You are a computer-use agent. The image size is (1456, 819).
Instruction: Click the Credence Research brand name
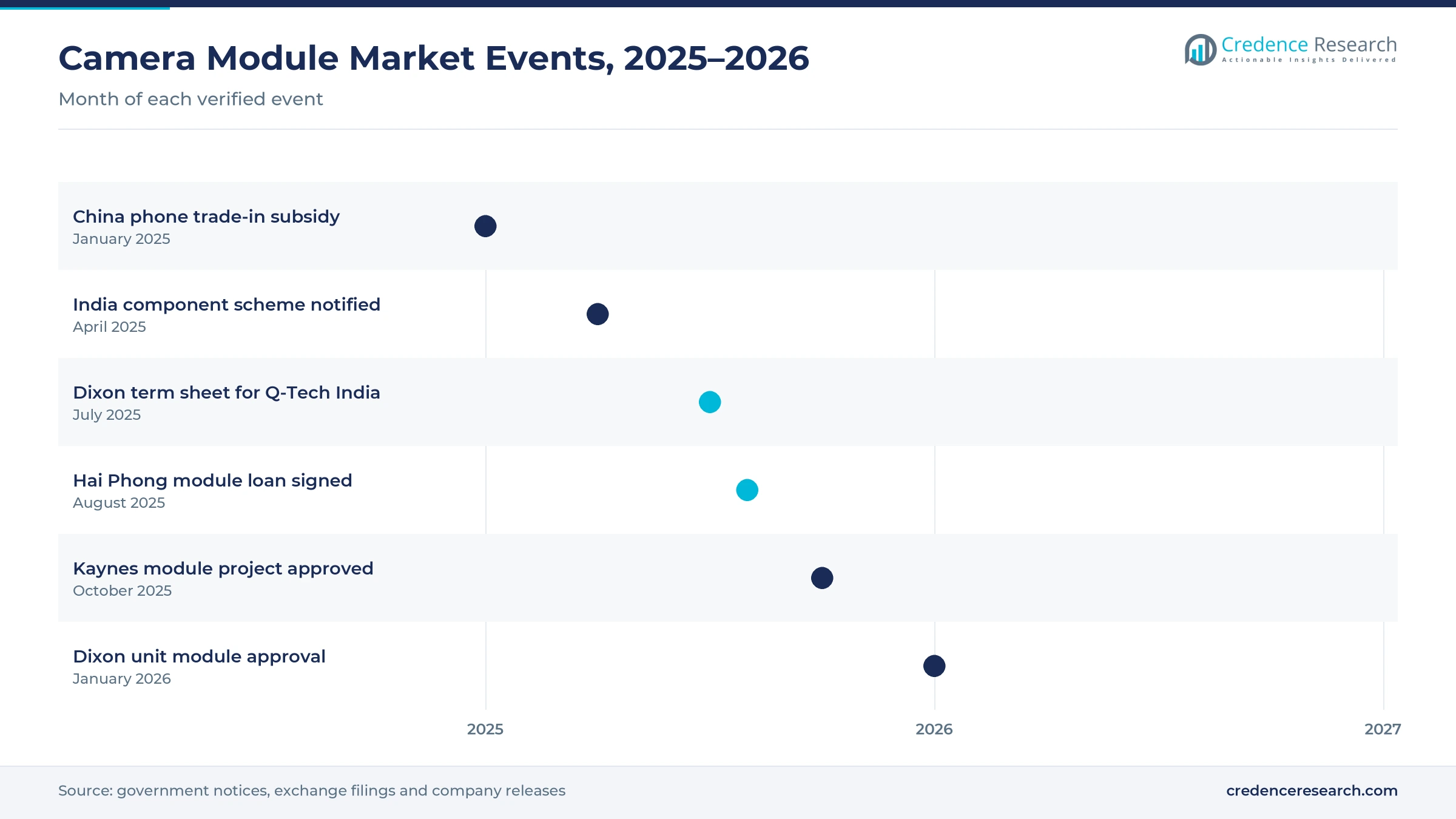coord(1309,44)
